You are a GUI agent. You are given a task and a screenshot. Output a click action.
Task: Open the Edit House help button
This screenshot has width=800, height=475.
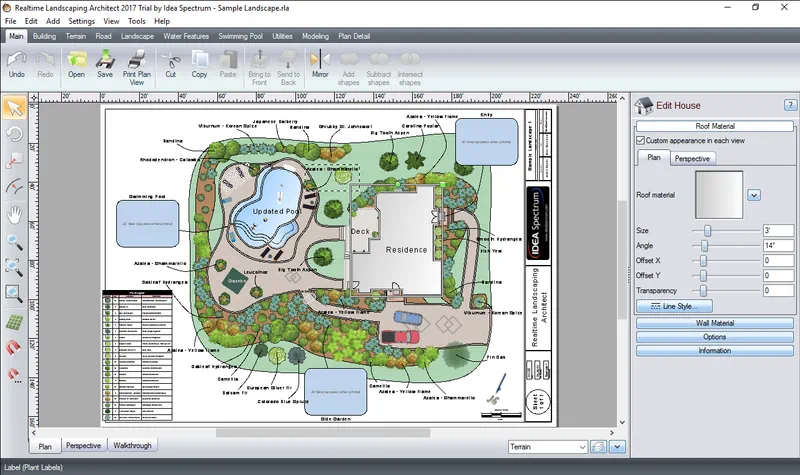click(789, 105)
